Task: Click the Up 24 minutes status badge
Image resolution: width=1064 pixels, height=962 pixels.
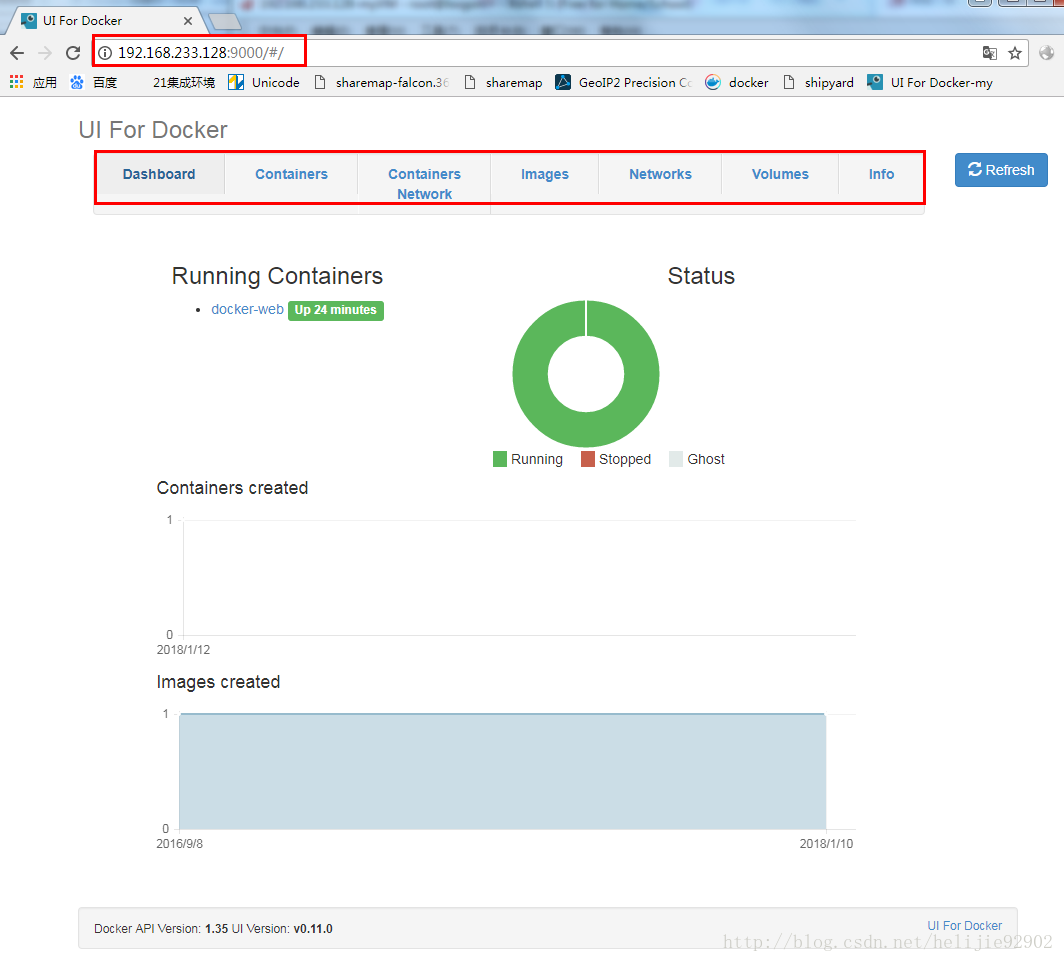Action: [x=336, y=310]
